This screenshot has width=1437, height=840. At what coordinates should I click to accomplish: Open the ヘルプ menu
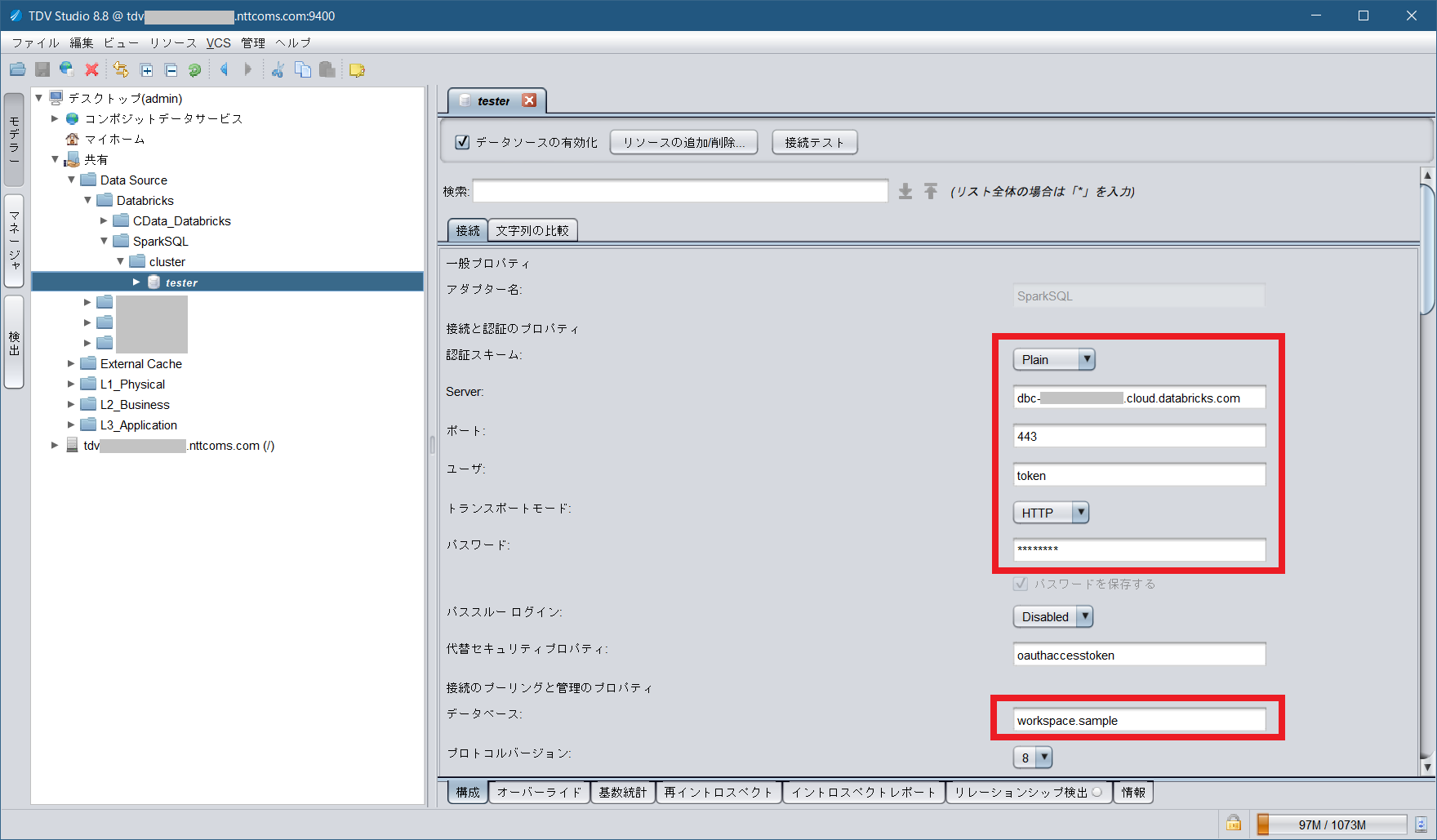click(x=293, y=42)
